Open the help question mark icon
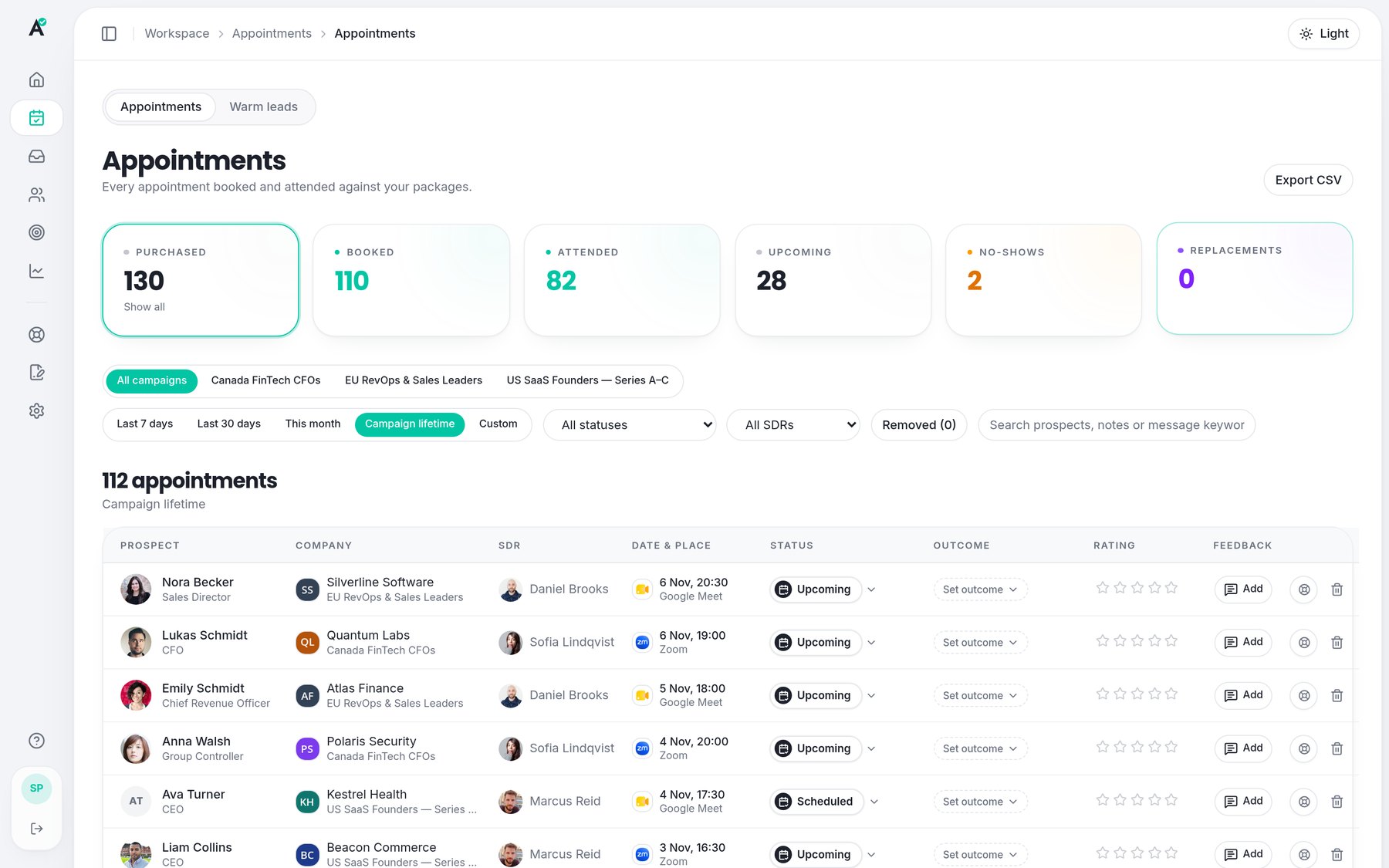 click(x=36, y=741)
